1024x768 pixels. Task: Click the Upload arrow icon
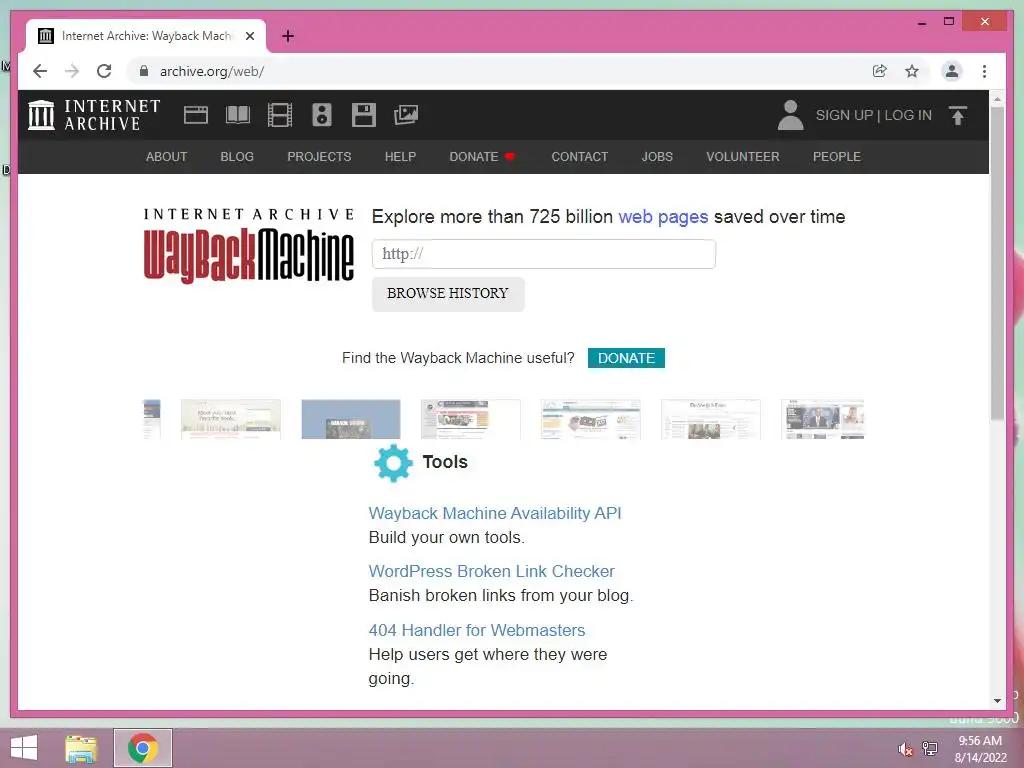[x=957, y=116]
